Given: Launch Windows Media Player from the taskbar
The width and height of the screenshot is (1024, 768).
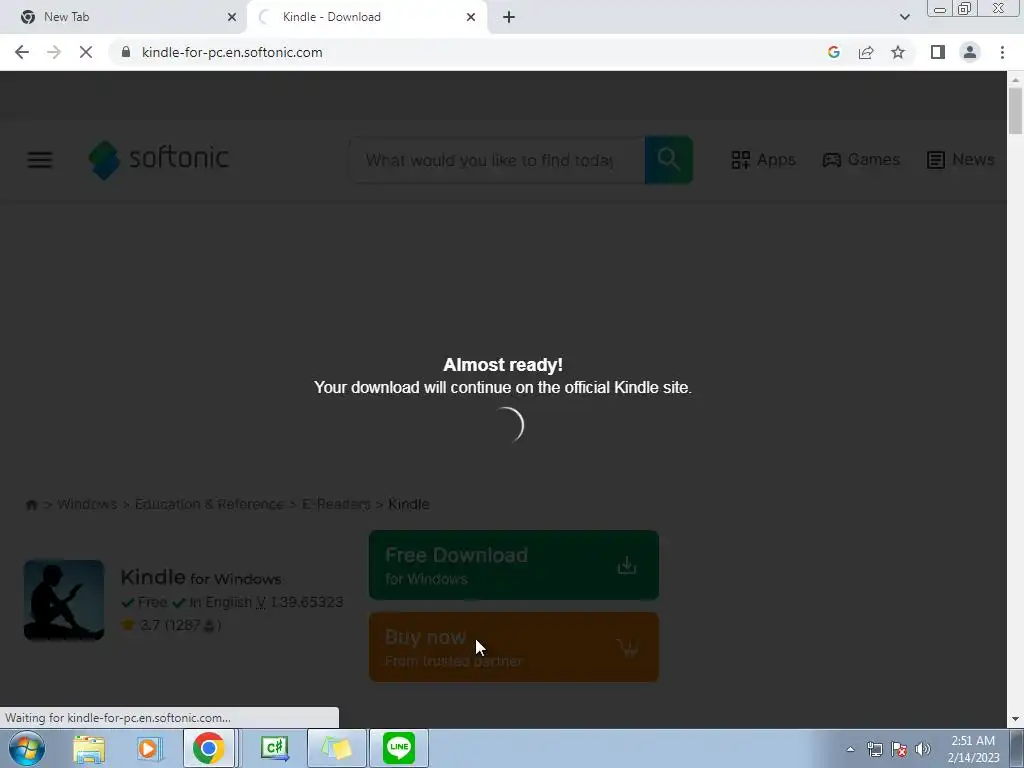Looking at the screenshot, I should tap(150, 748).
